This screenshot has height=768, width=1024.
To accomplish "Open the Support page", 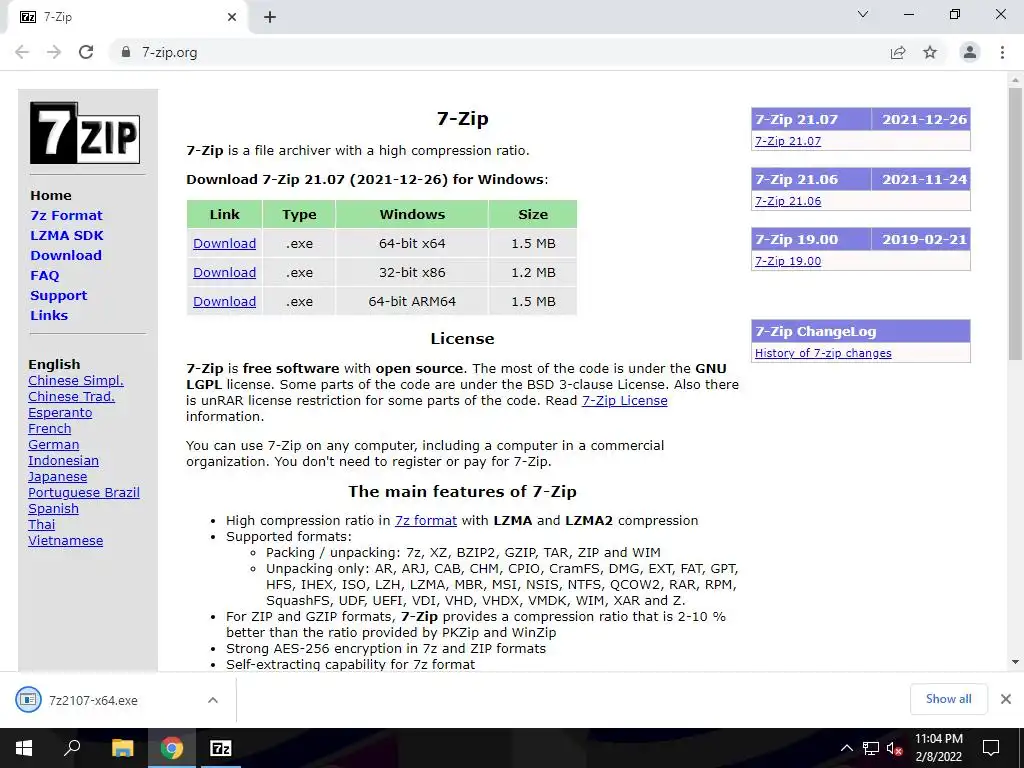I will pyautogui.click(x=58, y=295).
